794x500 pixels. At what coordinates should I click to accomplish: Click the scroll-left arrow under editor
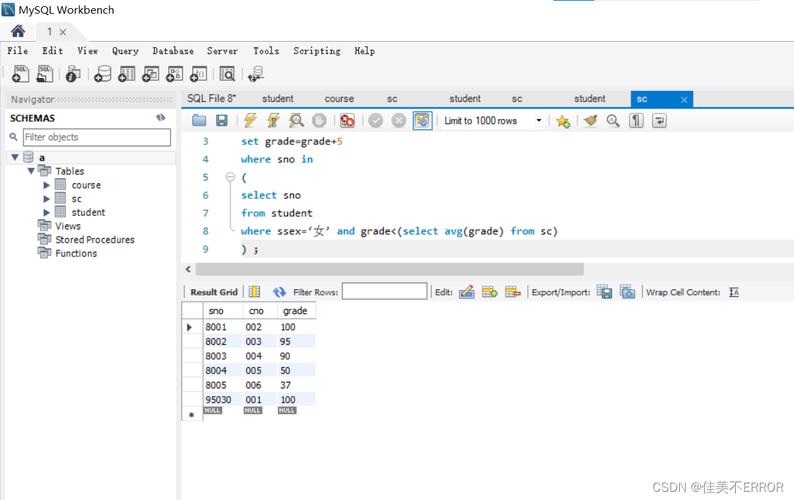(188, 269)
